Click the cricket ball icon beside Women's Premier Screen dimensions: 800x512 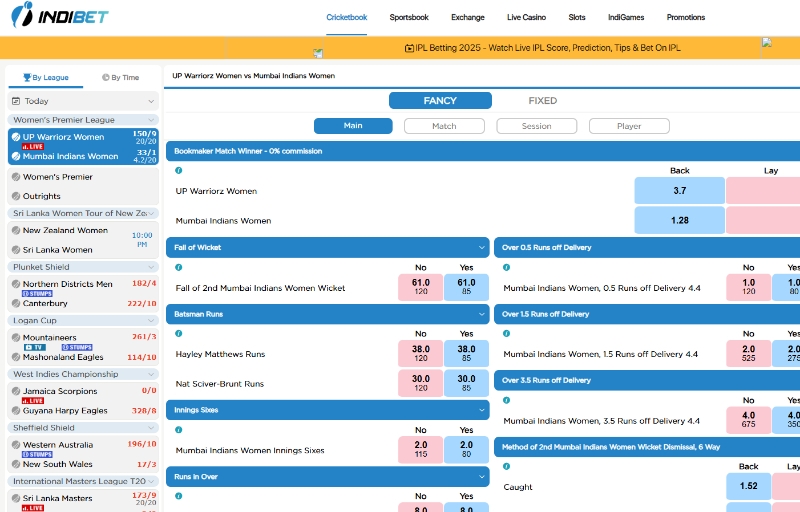16,177
